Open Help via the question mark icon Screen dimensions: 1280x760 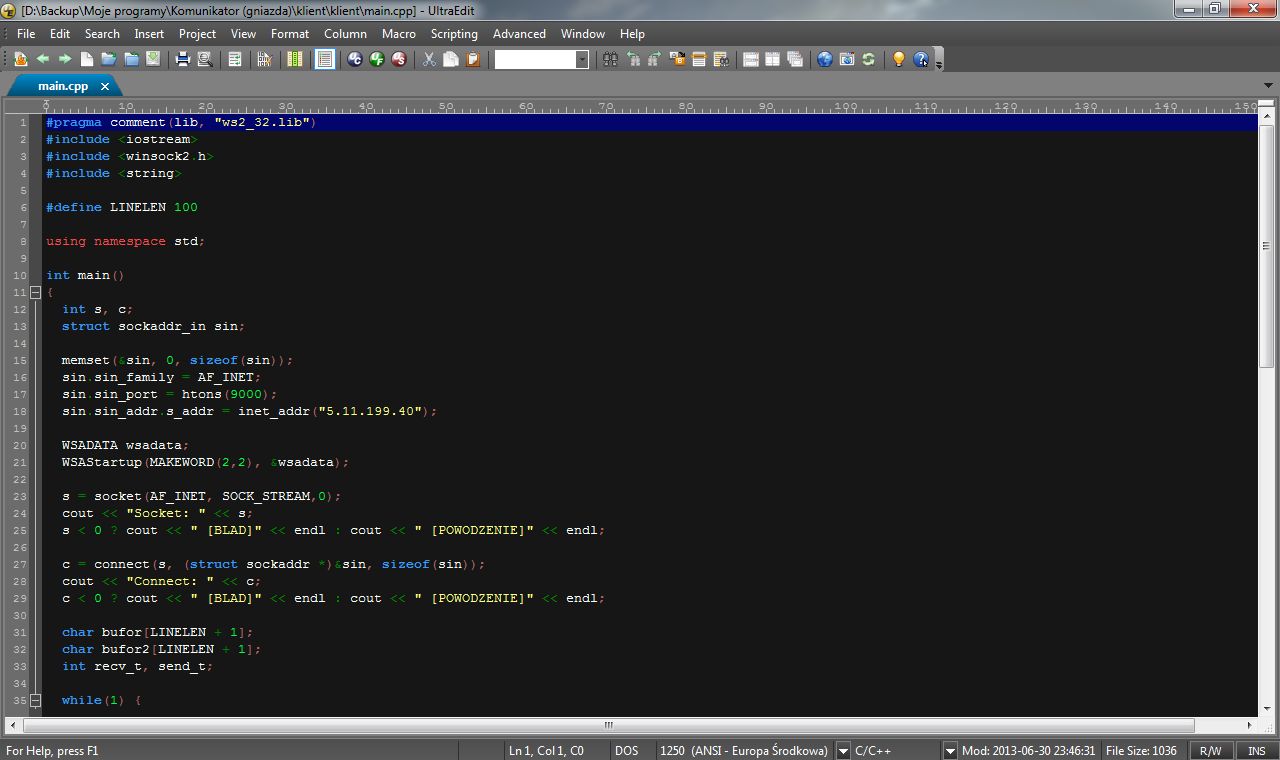coord(920,59)
